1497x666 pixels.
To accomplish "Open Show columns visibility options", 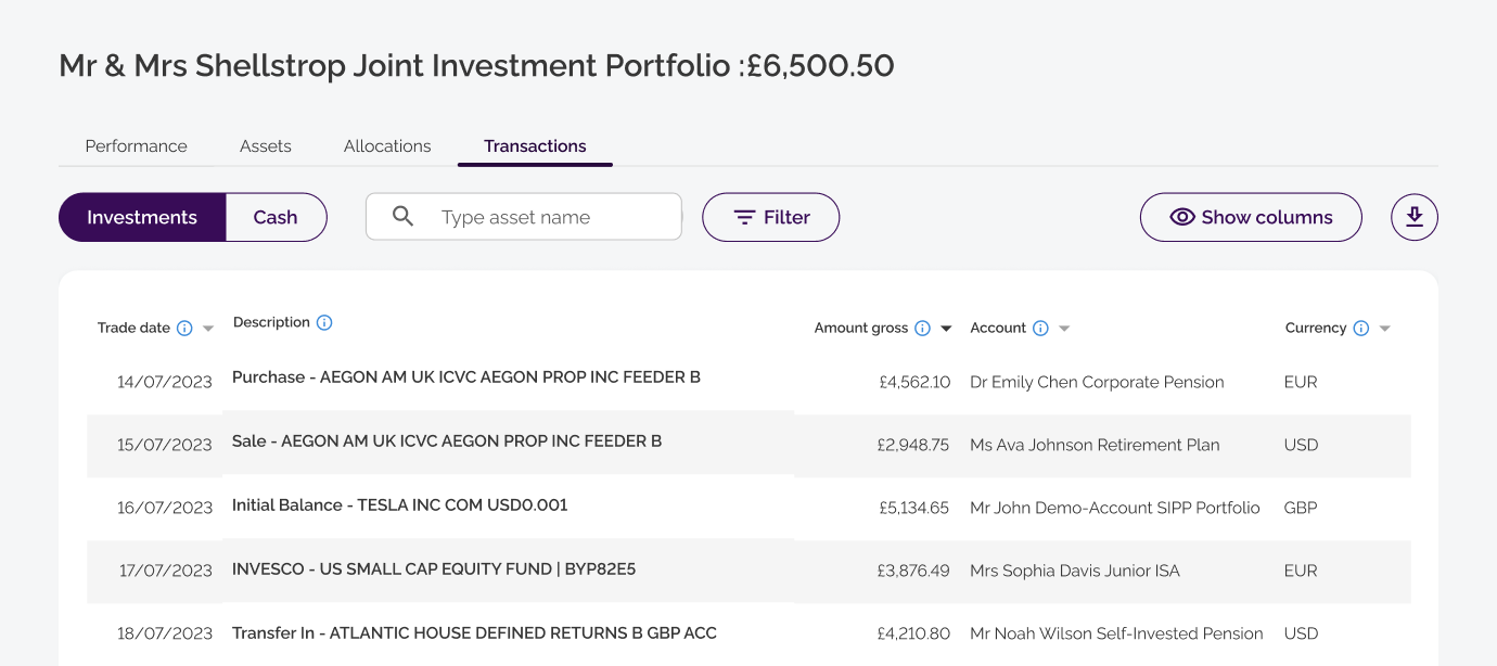I will point(1251,217).
